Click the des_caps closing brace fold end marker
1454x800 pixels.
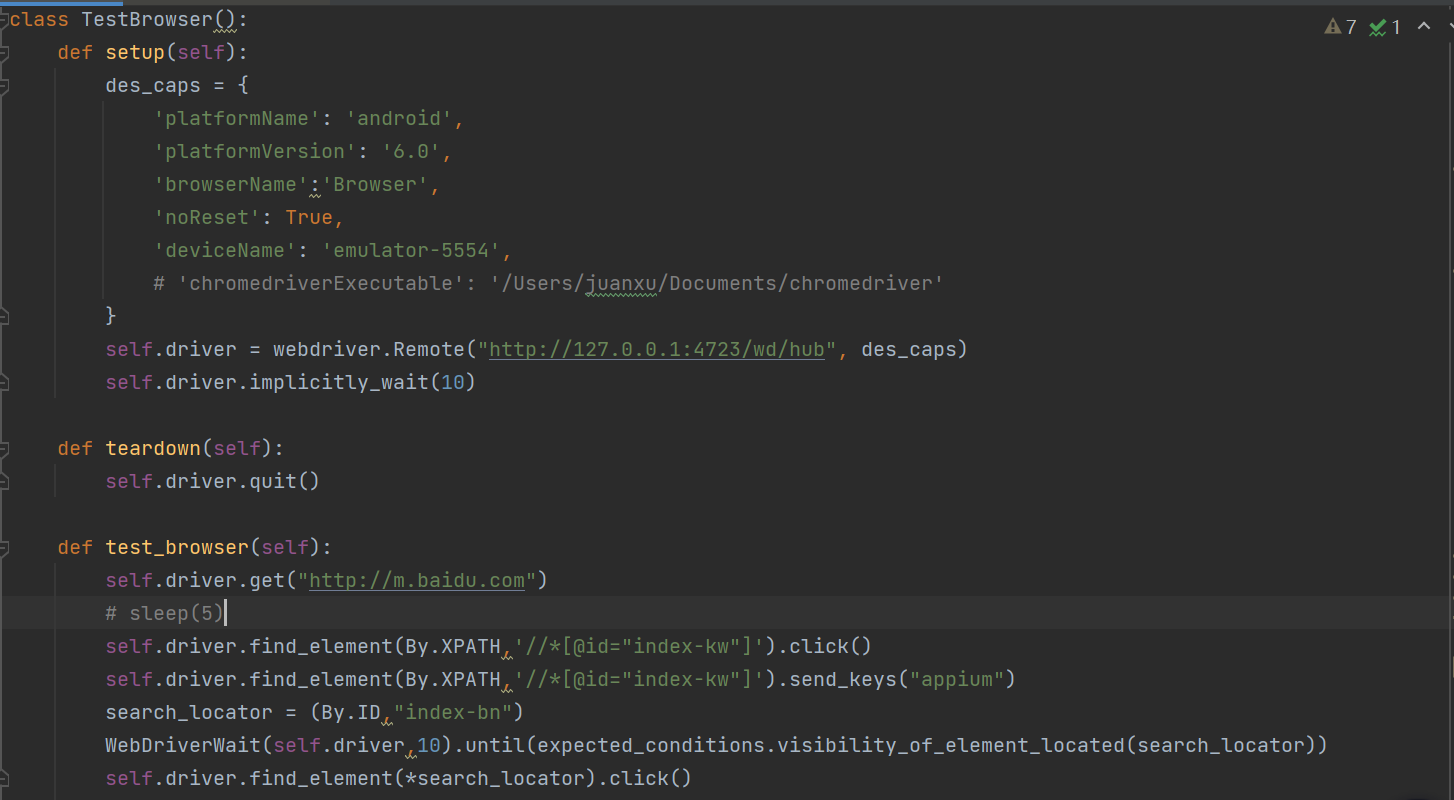4,316
